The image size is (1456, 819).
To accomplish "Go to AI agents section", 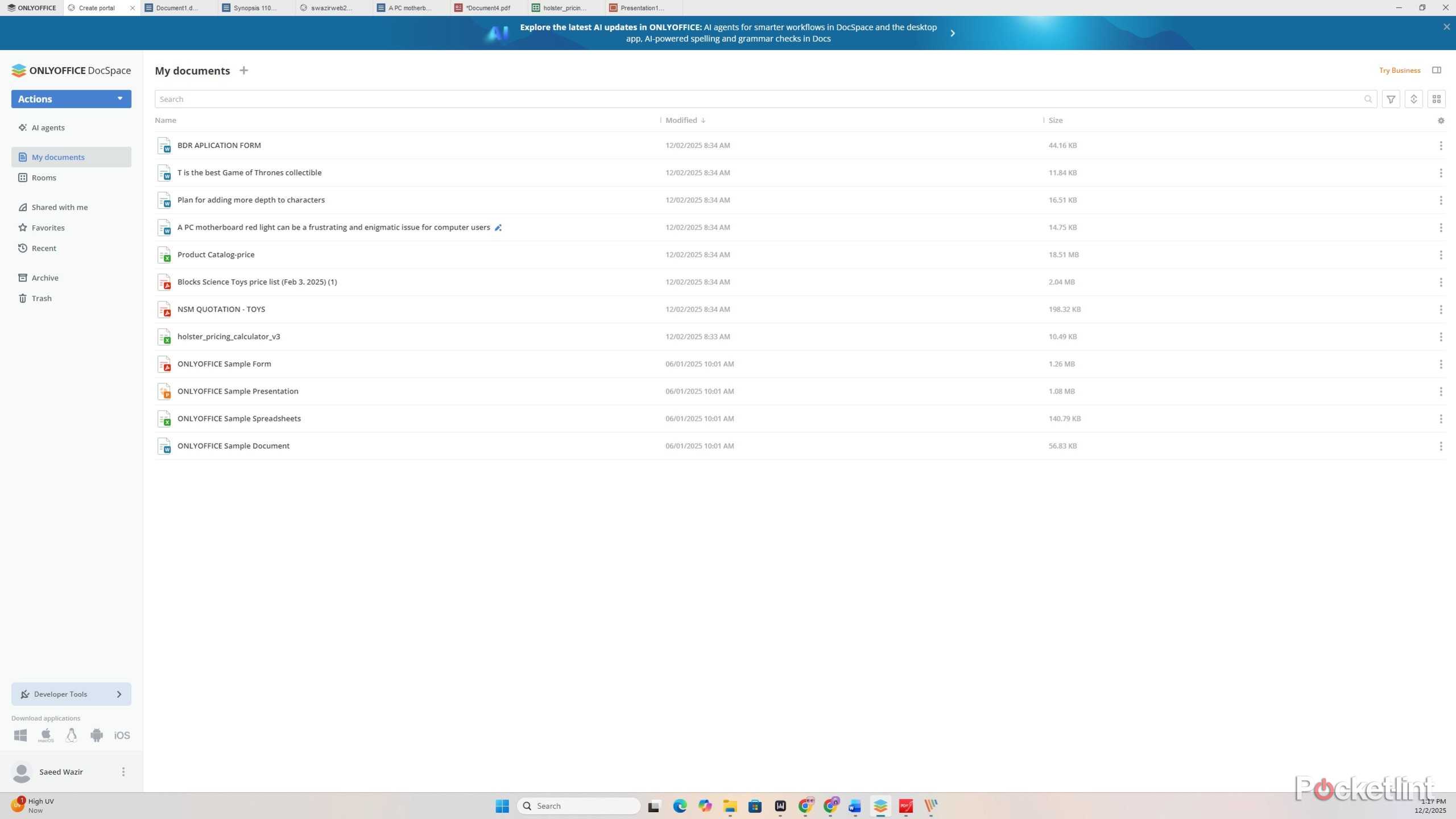I will tap(71, 127).
